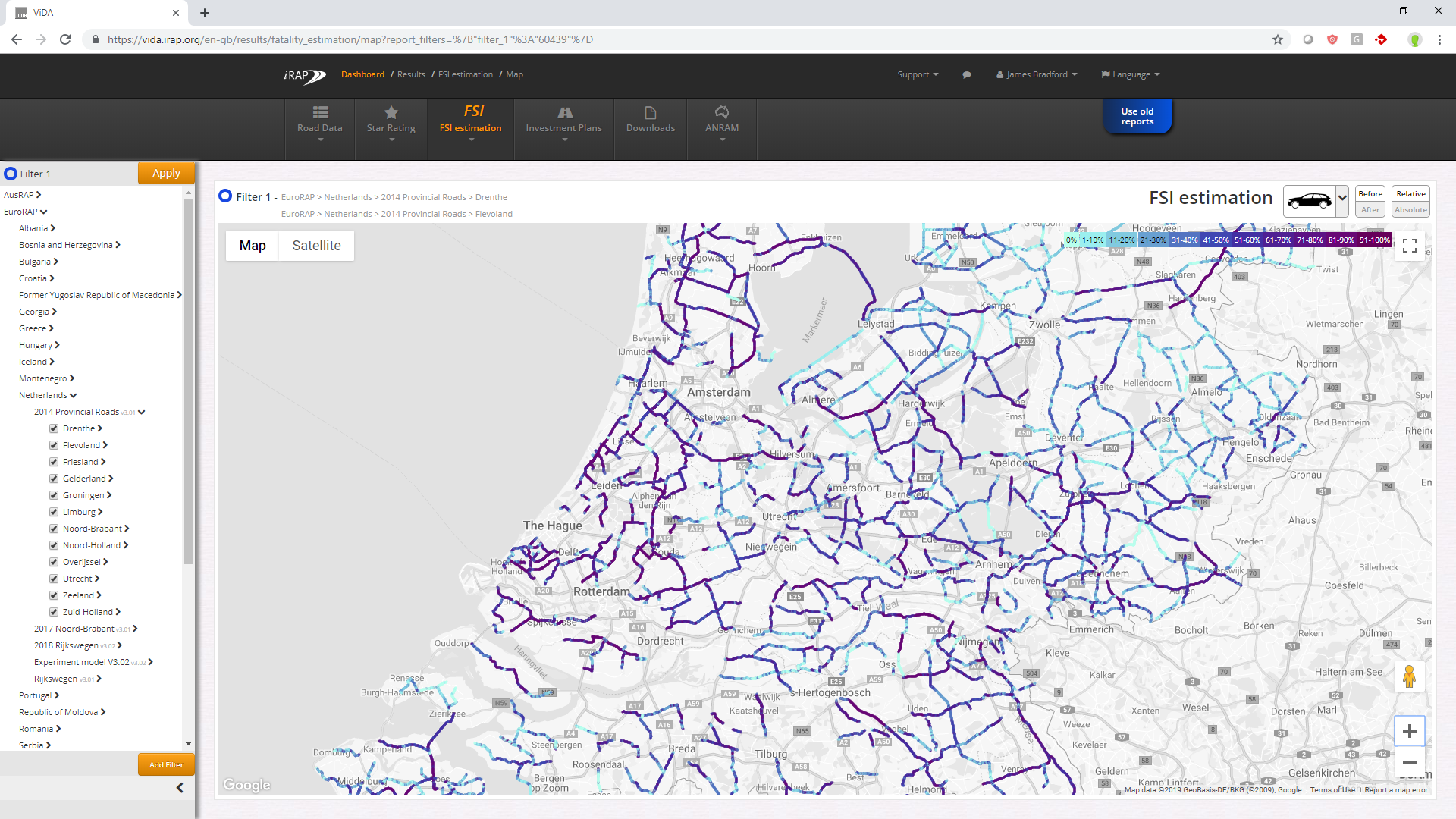Open the Language dropdown
The height and width of the screenshot is (819, 1456).
click(x=1131, y=74)
